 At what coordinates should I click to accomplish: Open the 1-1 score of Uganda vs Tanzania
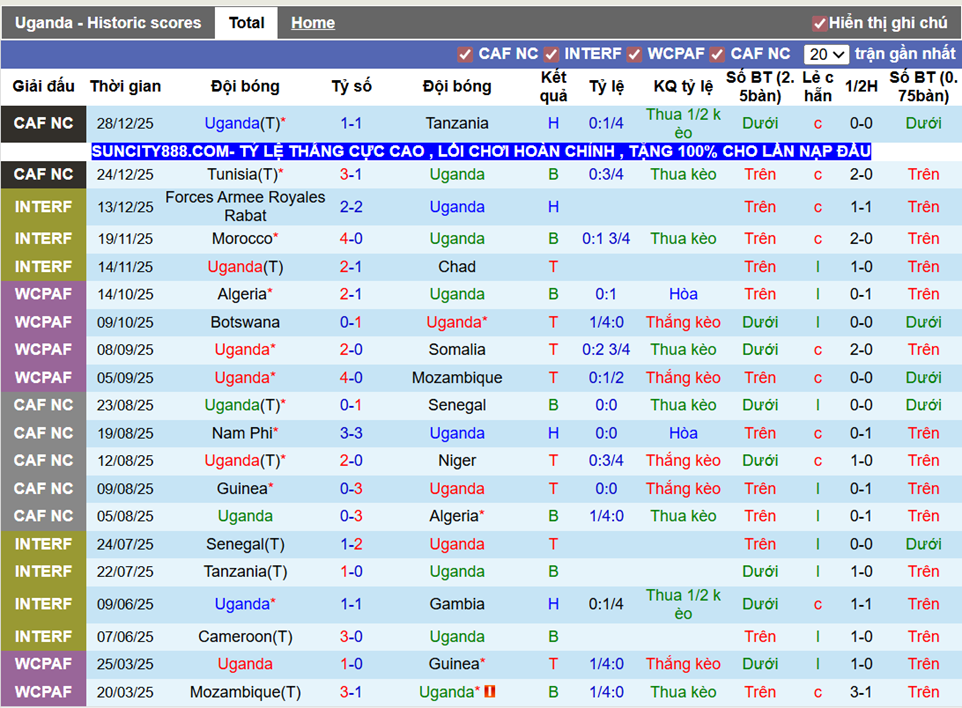pyautogui.click(x=351, y=123)
